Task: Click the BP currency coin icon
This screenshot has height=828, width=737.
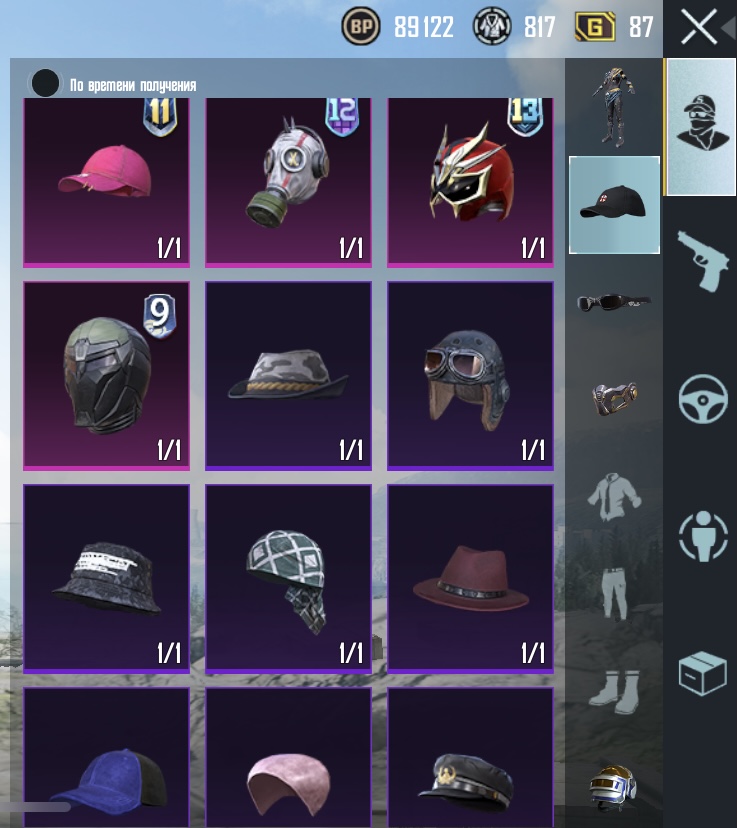Action: click(x=361, y=25)
